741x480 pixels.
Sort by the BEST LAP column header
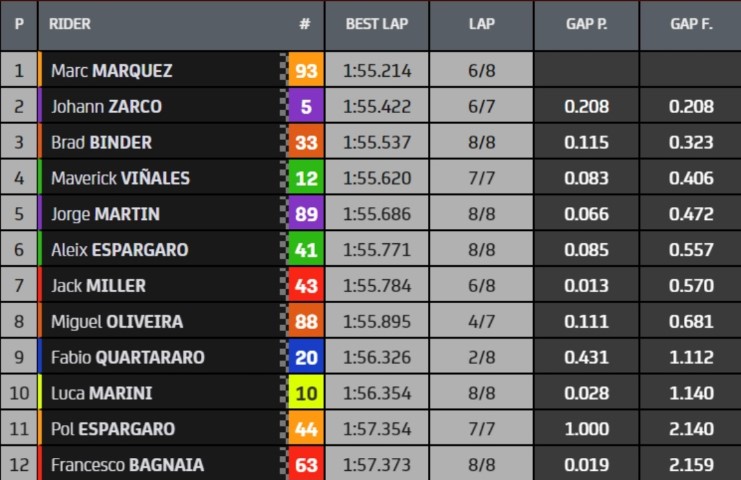[377, 24]
